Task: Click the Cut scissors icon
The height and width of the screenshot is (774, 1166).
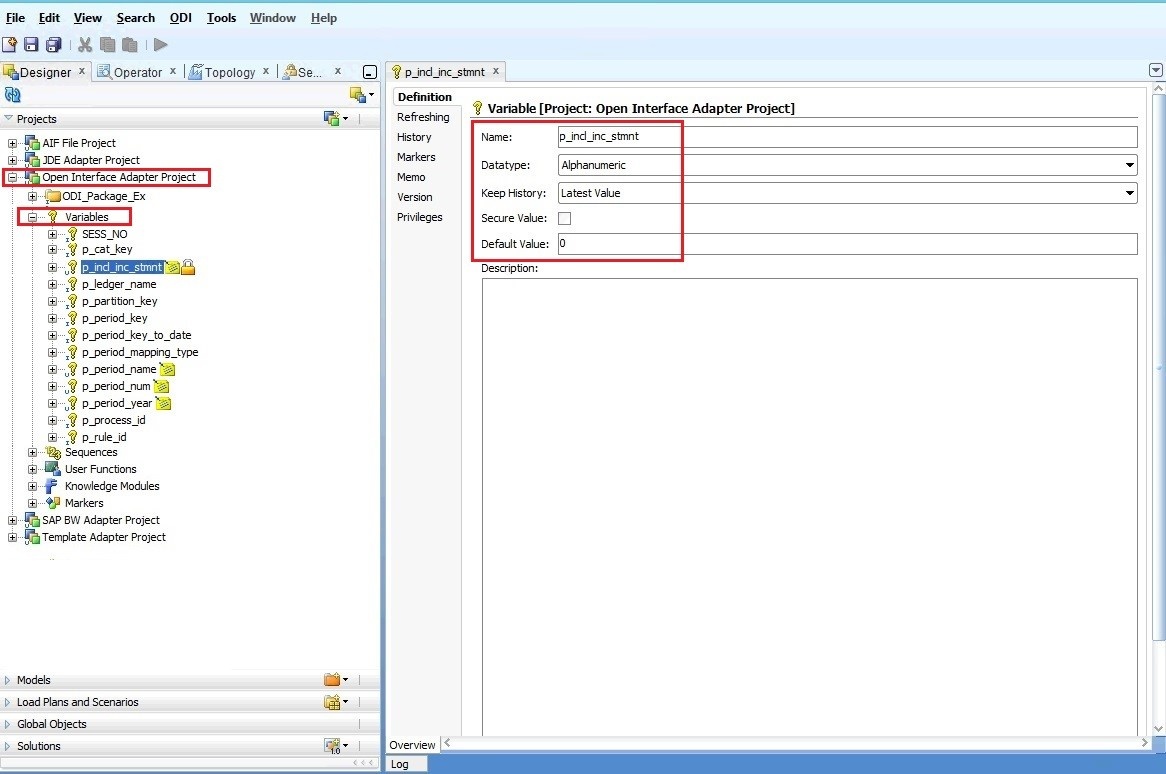Action: coord(84,44)
